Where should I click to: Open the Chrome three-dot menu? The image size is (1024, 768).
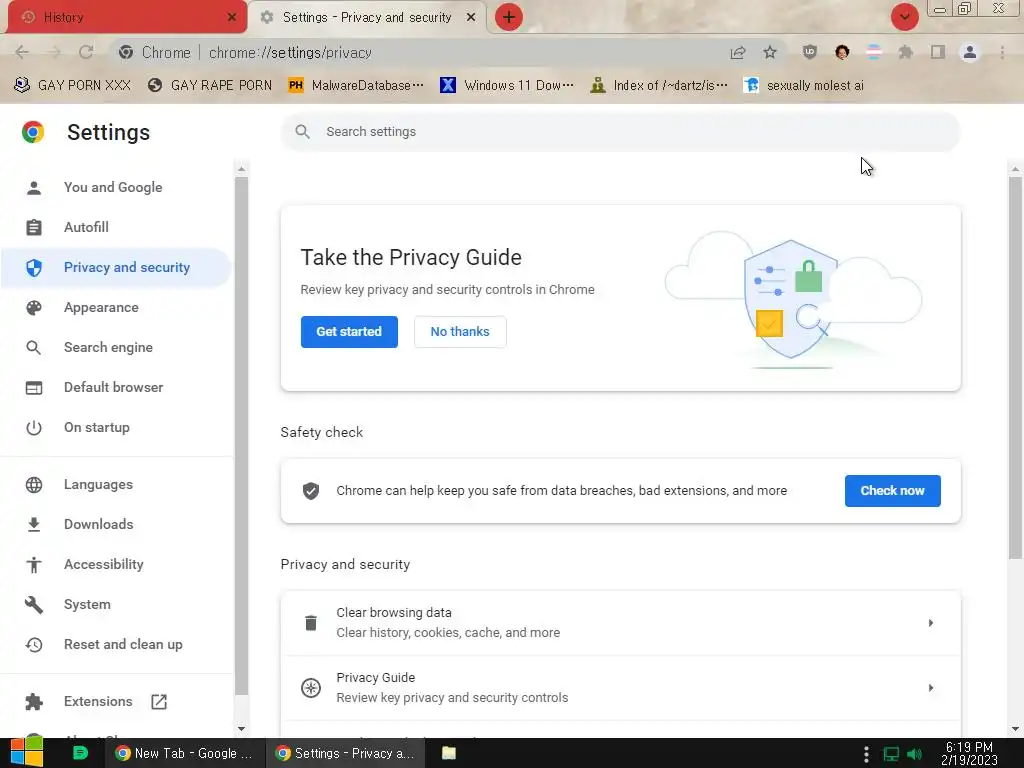tap(1002, 52)
